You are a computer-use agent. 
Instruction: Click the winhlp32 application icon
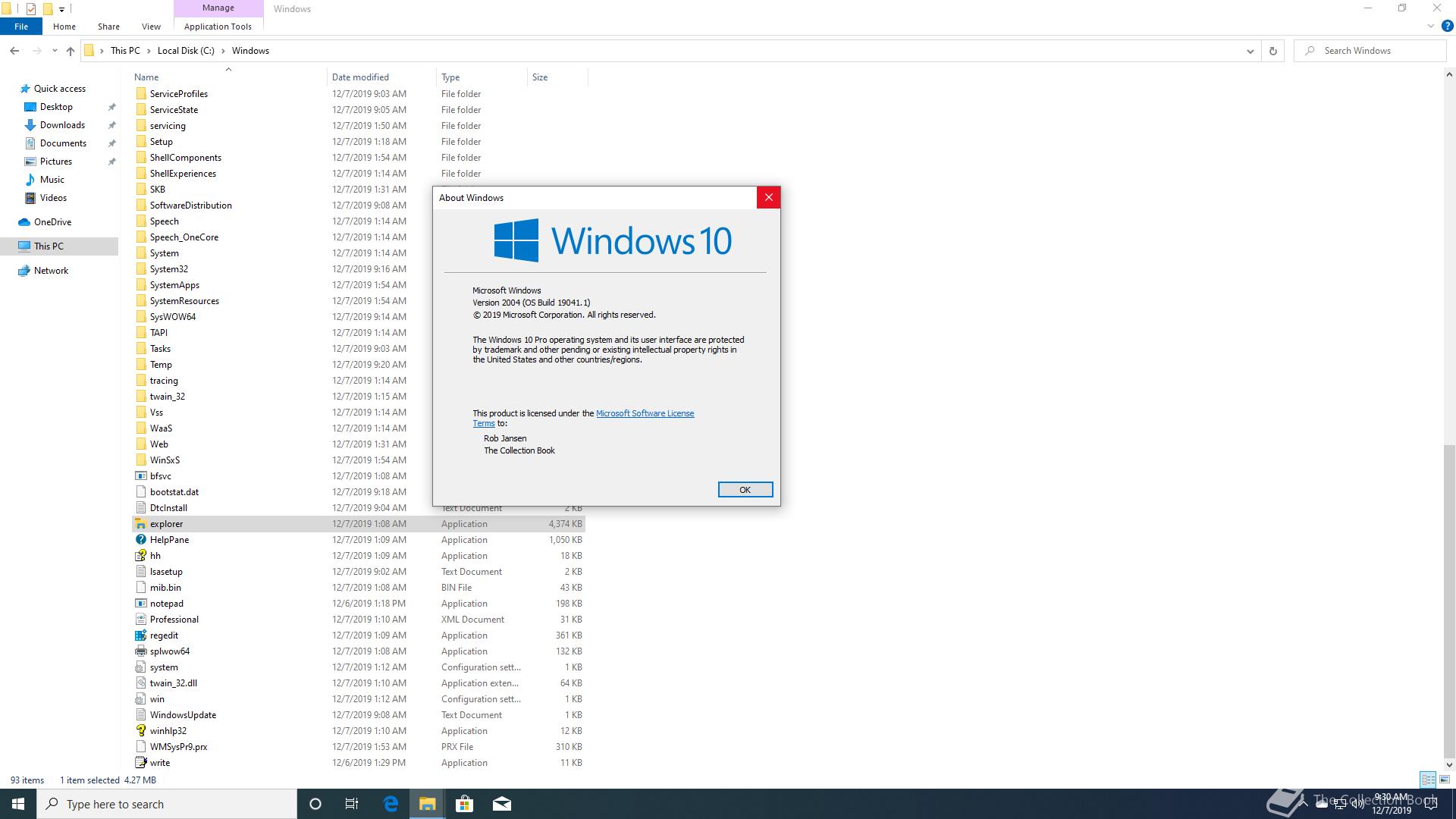140,731
